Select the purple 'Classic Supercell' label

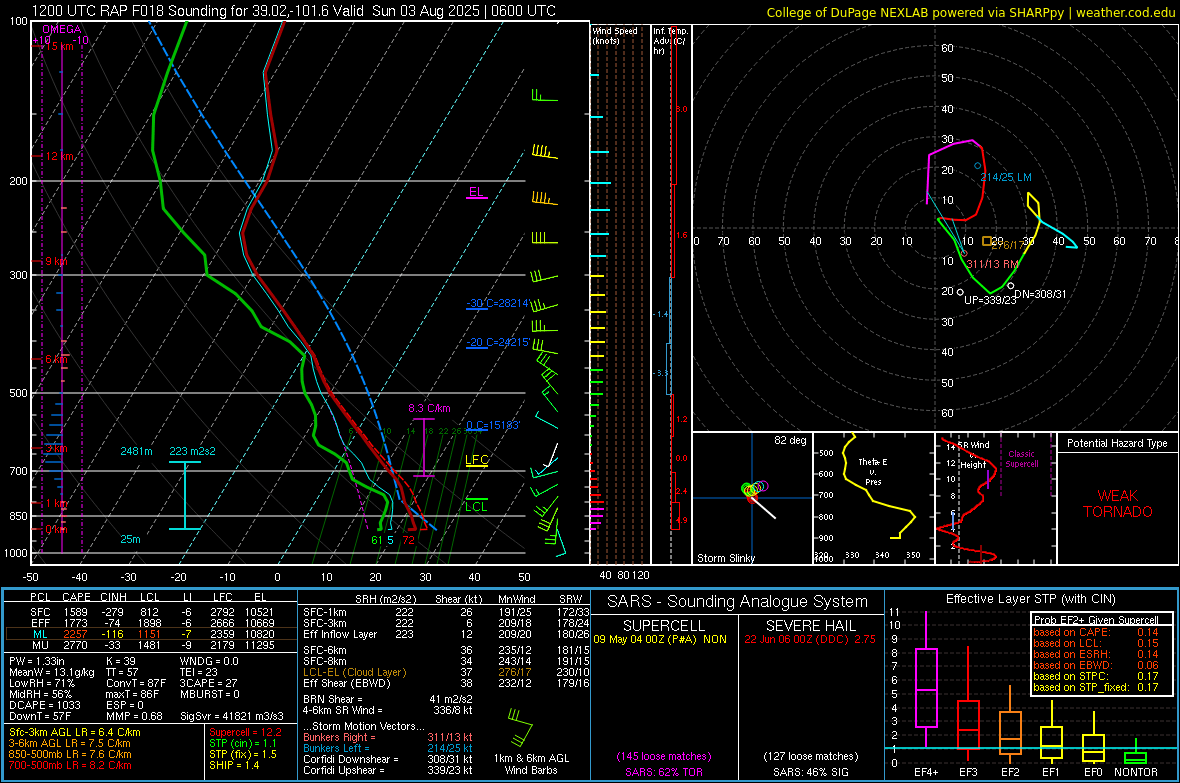(x=1021, y=459)
